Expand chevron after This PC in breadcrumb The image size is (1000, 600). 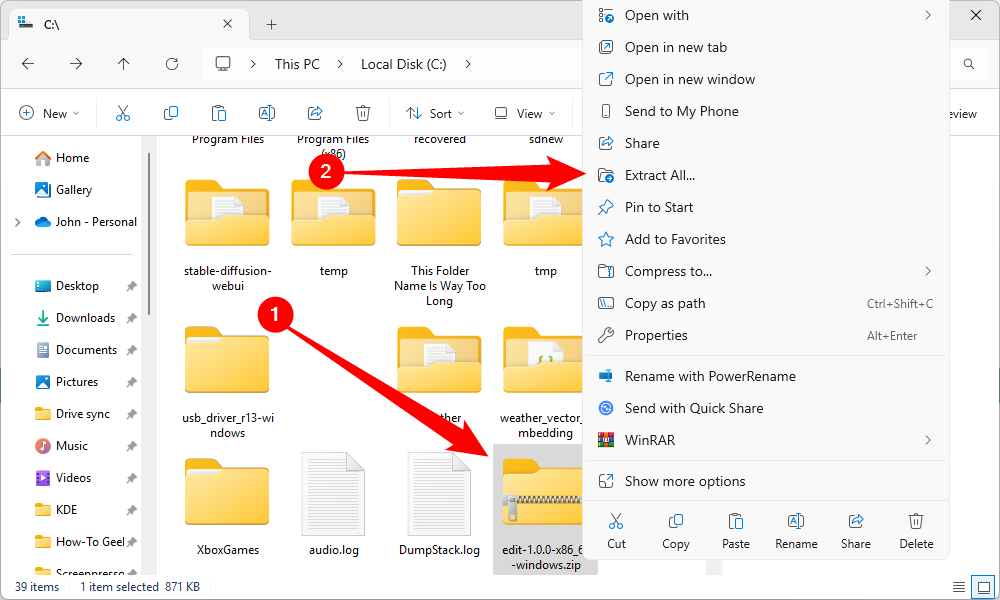(x=340, y=64)
